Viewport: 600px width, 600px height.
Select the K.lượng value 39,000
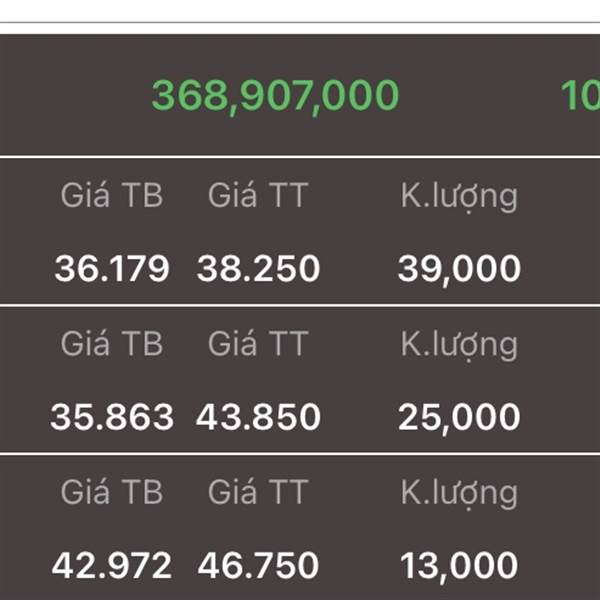459,269
